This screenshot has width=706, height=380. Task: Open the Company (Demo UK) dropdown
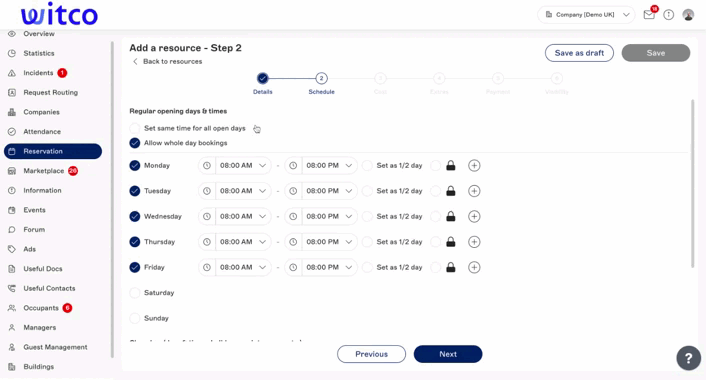pos(586,15)
